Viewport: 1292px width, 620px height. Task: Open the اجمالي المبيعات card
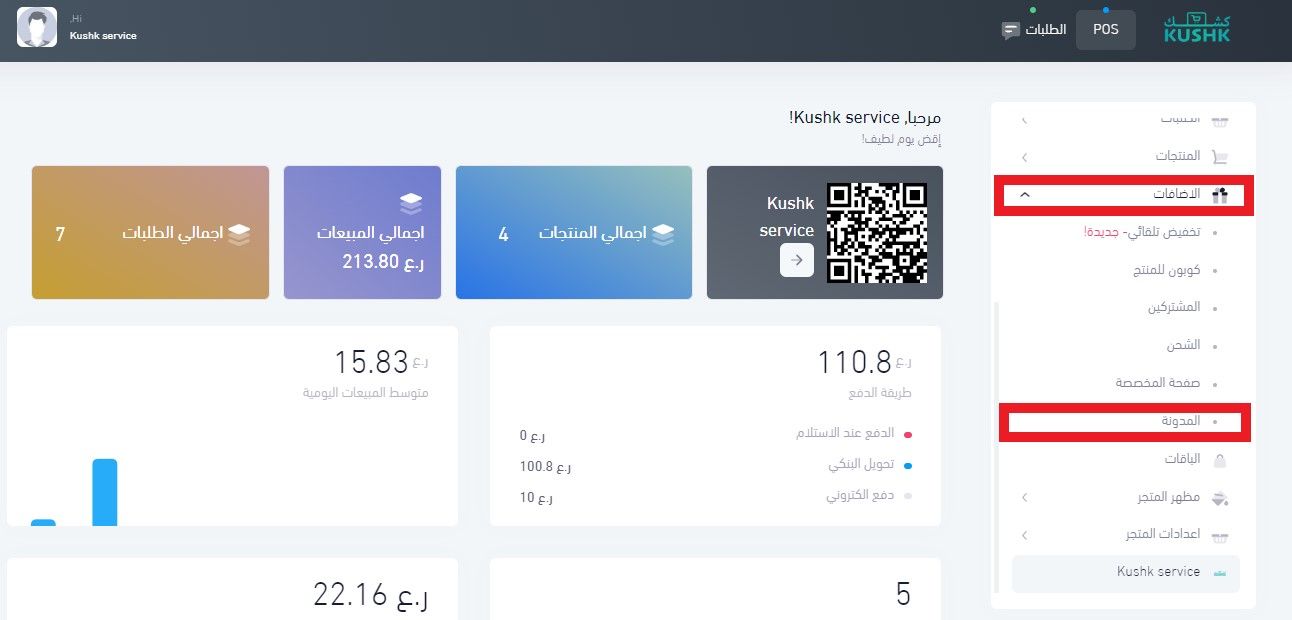[362, 233]
